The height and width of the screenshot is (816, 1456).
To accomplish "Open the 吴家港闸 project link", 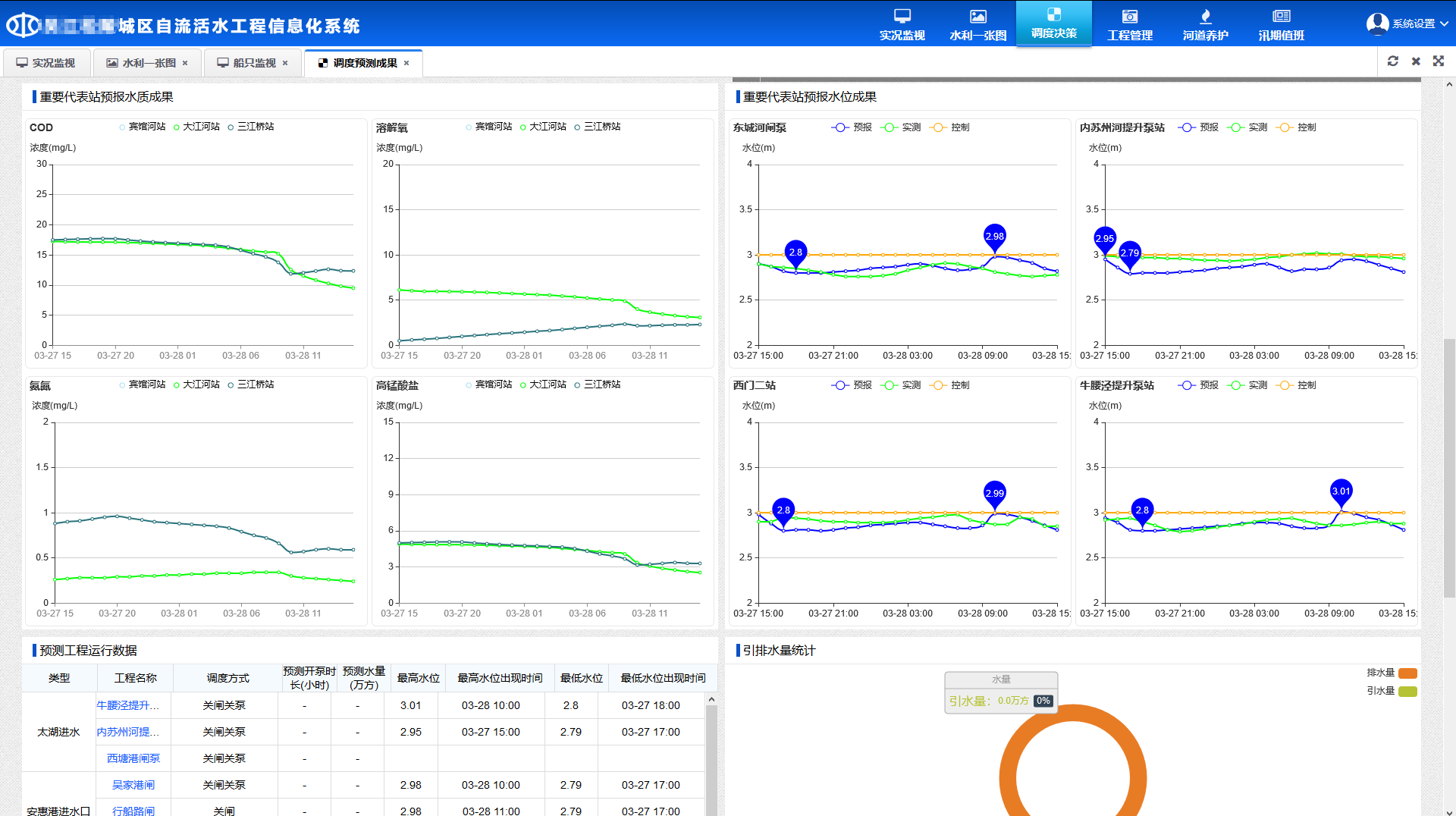I will tap(133, 785).
